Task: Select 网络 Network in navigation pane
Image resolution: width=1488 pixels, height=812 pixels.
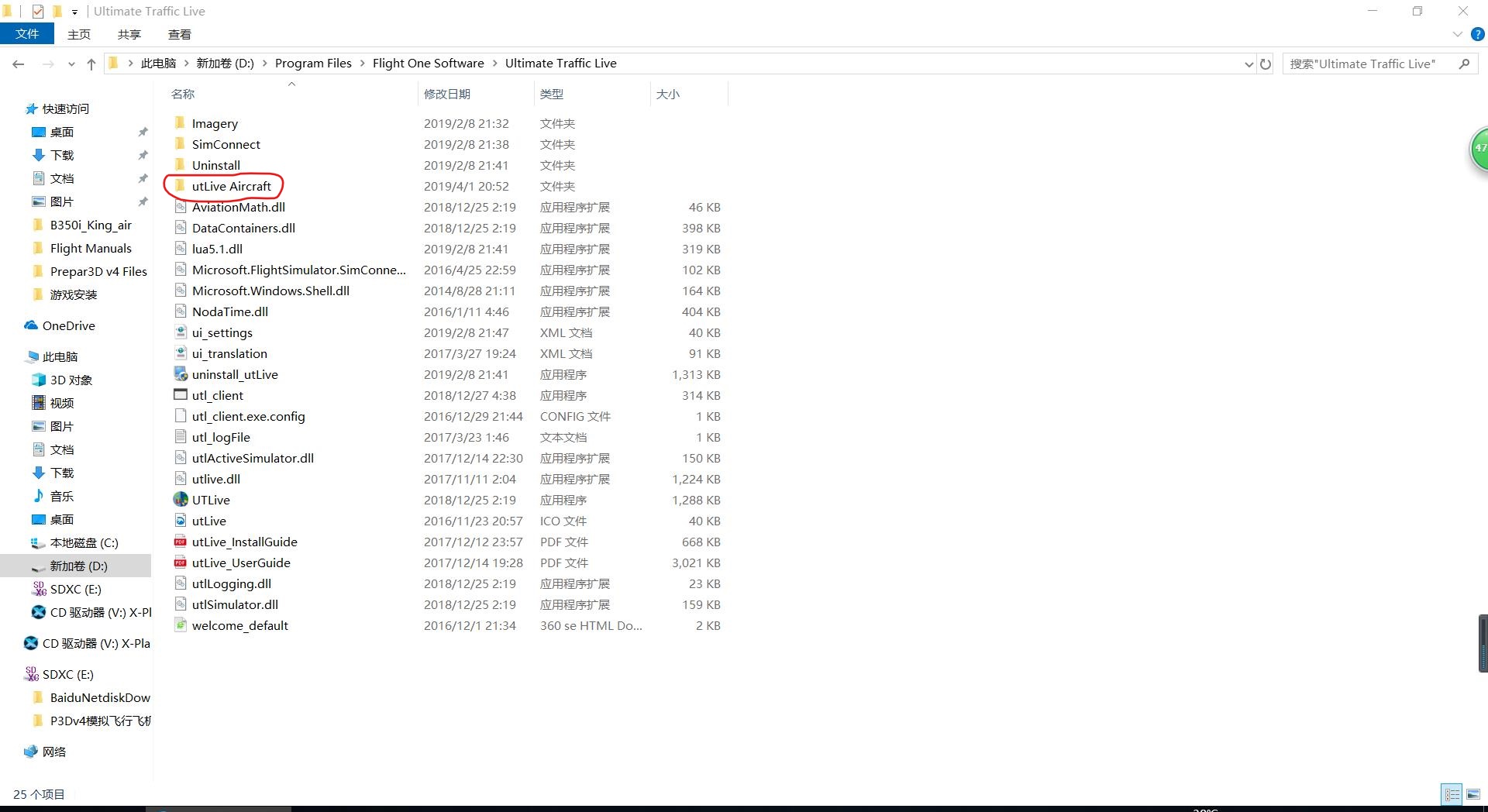Action: tap(45, 752)
